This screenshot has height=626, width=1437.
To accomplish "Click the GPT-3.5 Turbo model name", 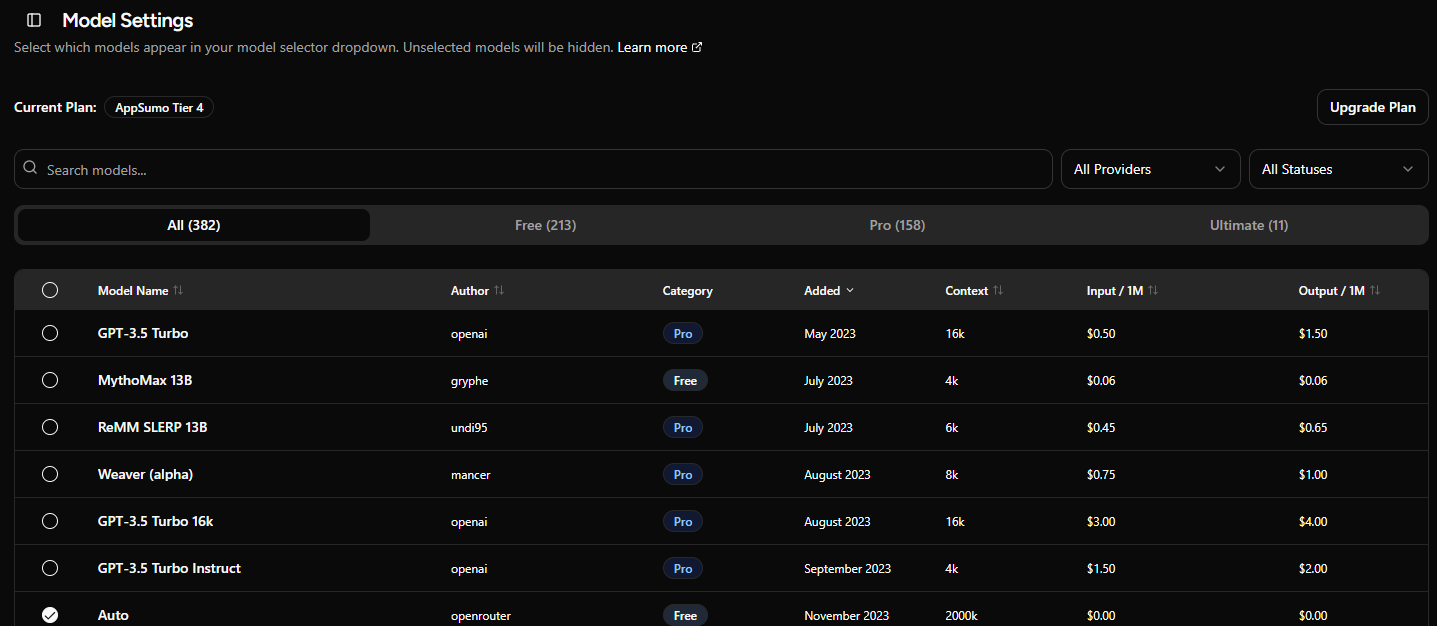I will [x=143, y=333].
